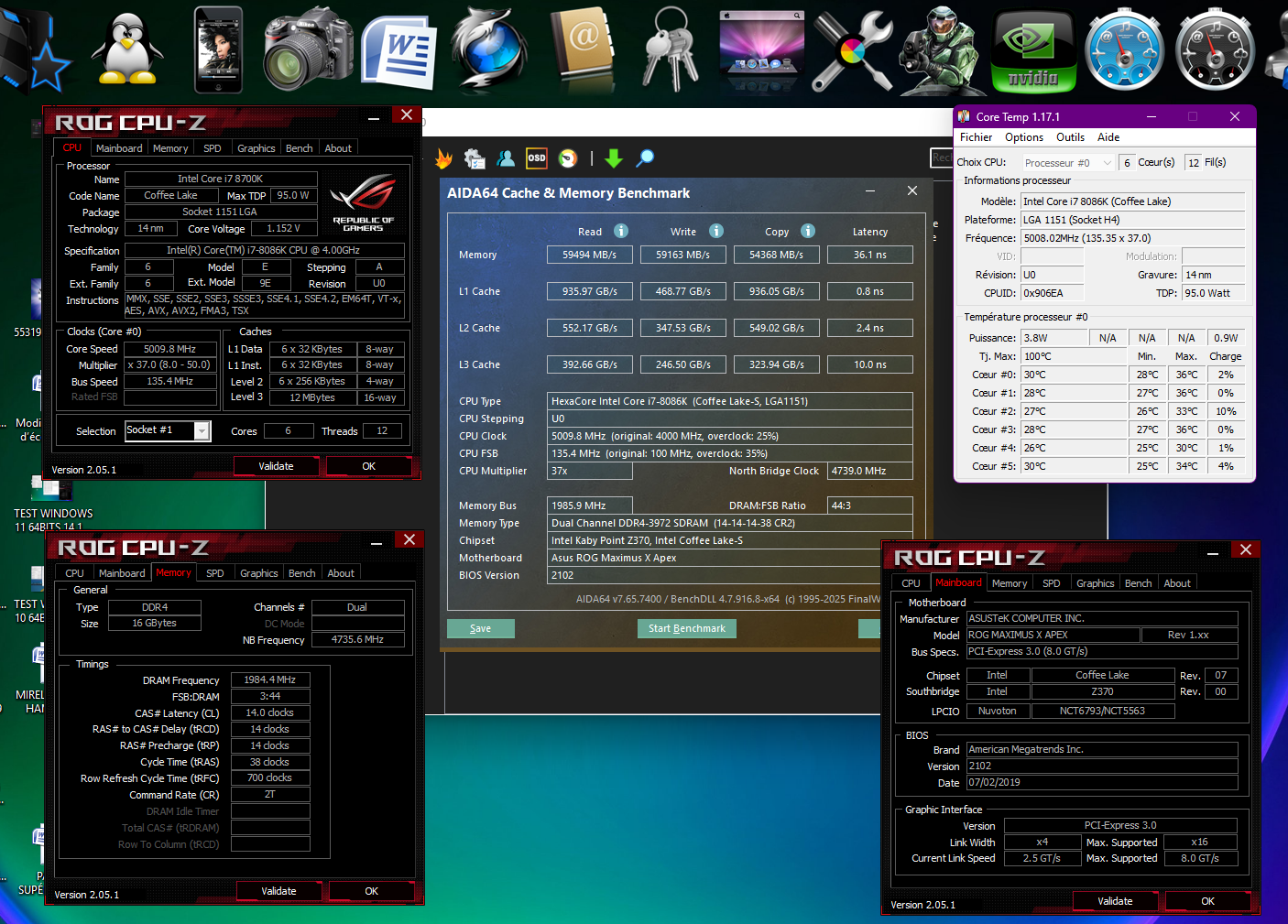Viewport: 1288px width, 924px height.
Task: Open Graphics tab in top-left CPU-Z window
Action: (257, 148)
